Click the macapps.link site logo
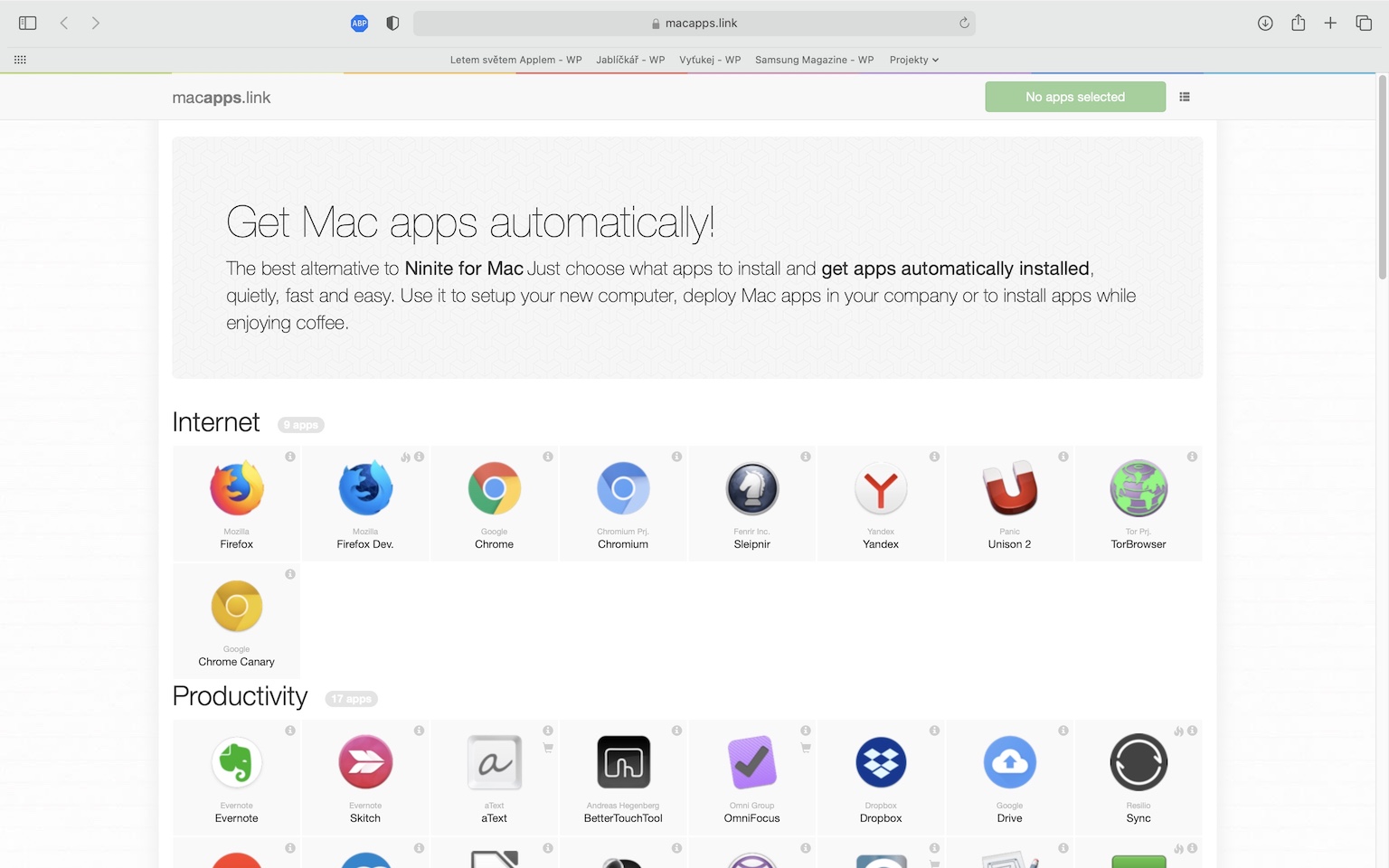 pyautogui.click(x=222, y=98)
